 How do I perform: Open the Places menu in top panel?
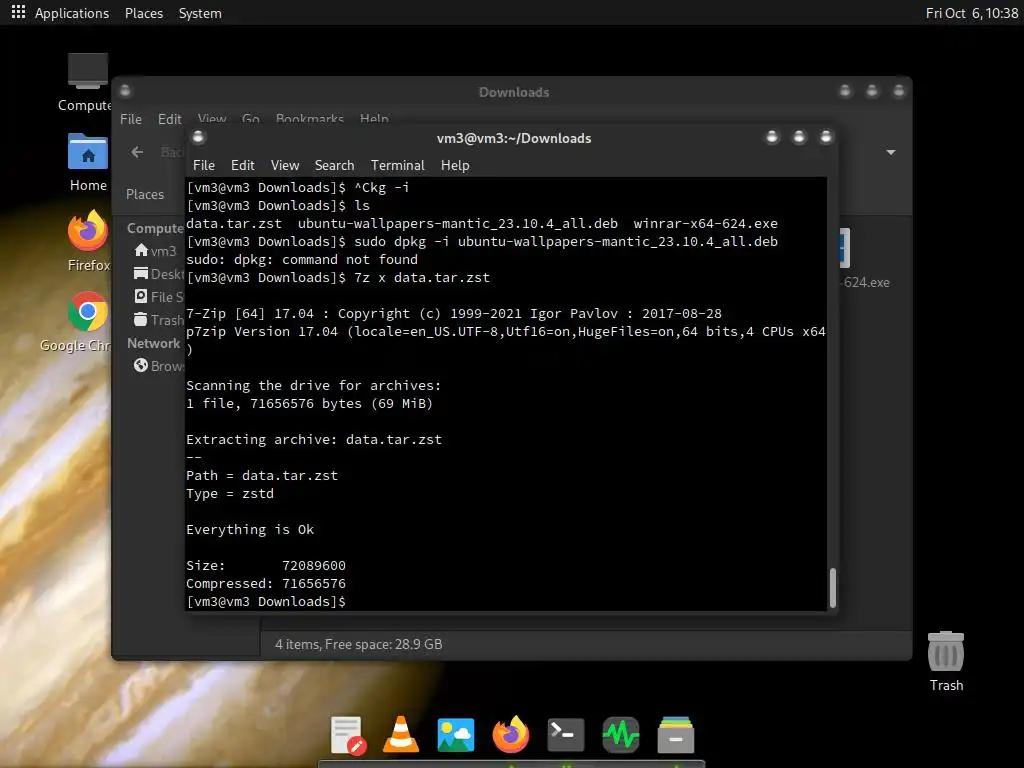tap(144, 13)
